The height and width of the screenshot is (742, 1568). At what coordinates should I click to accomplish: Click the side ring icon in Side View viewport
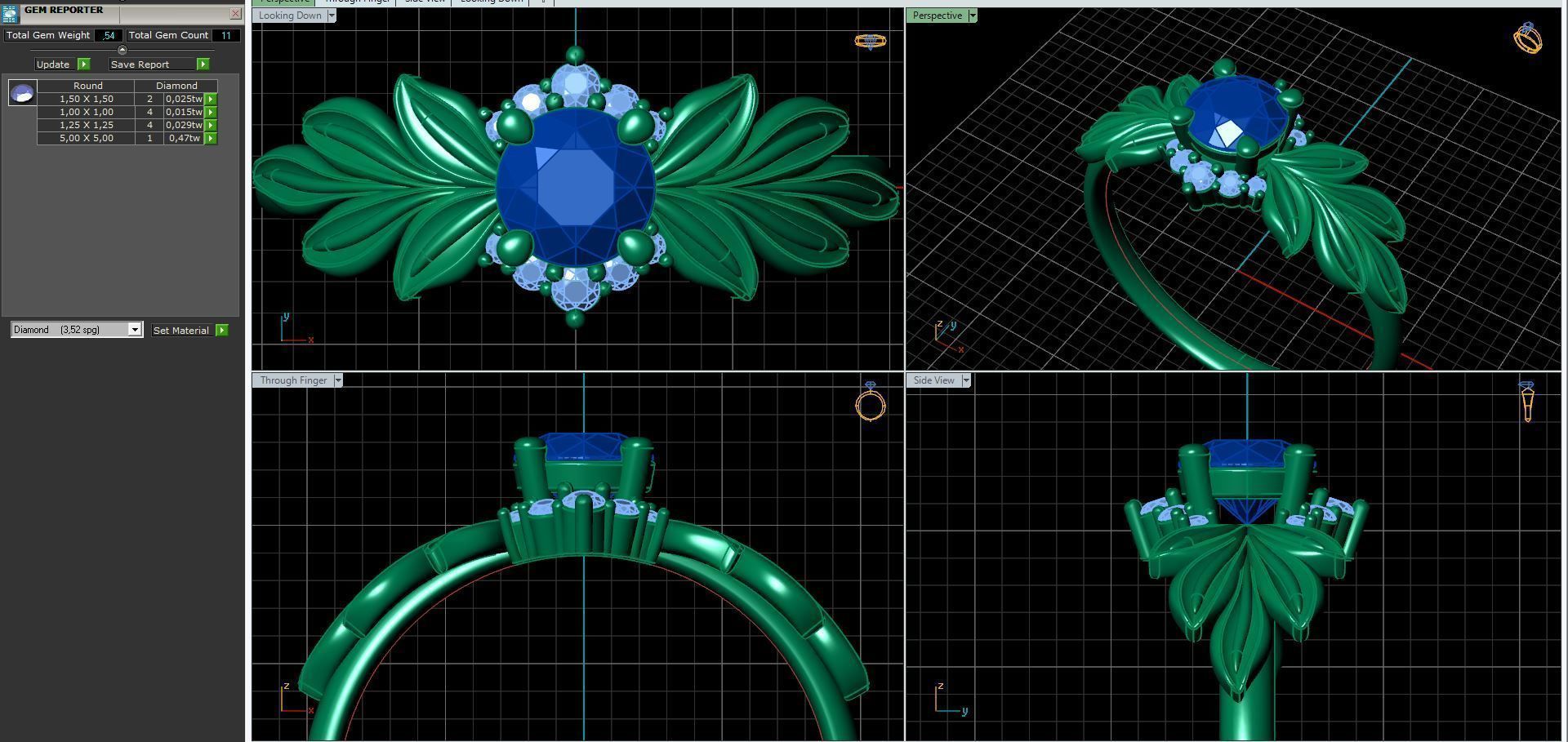click(x=1527, y=402)
